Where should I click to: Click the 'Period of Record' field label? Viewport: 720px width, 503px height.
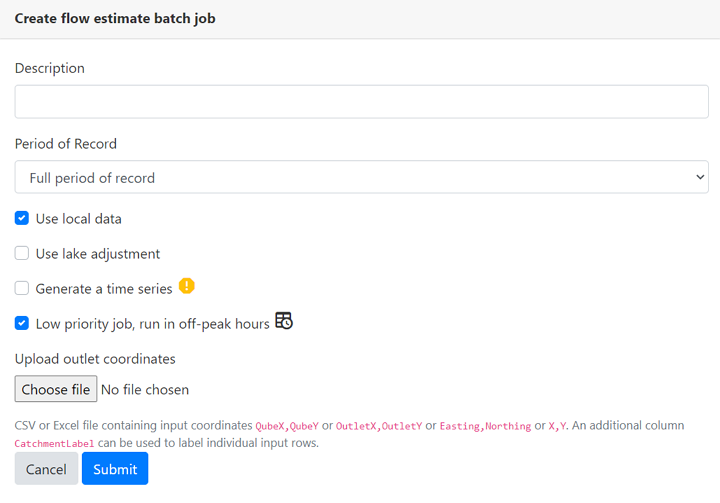[66, 144]
